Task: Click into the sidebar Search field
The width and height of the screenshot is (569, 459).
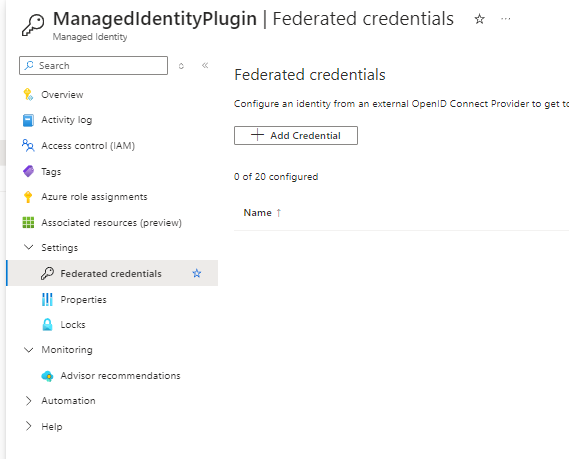Action: pyautogui.click(x=93, y=66)
